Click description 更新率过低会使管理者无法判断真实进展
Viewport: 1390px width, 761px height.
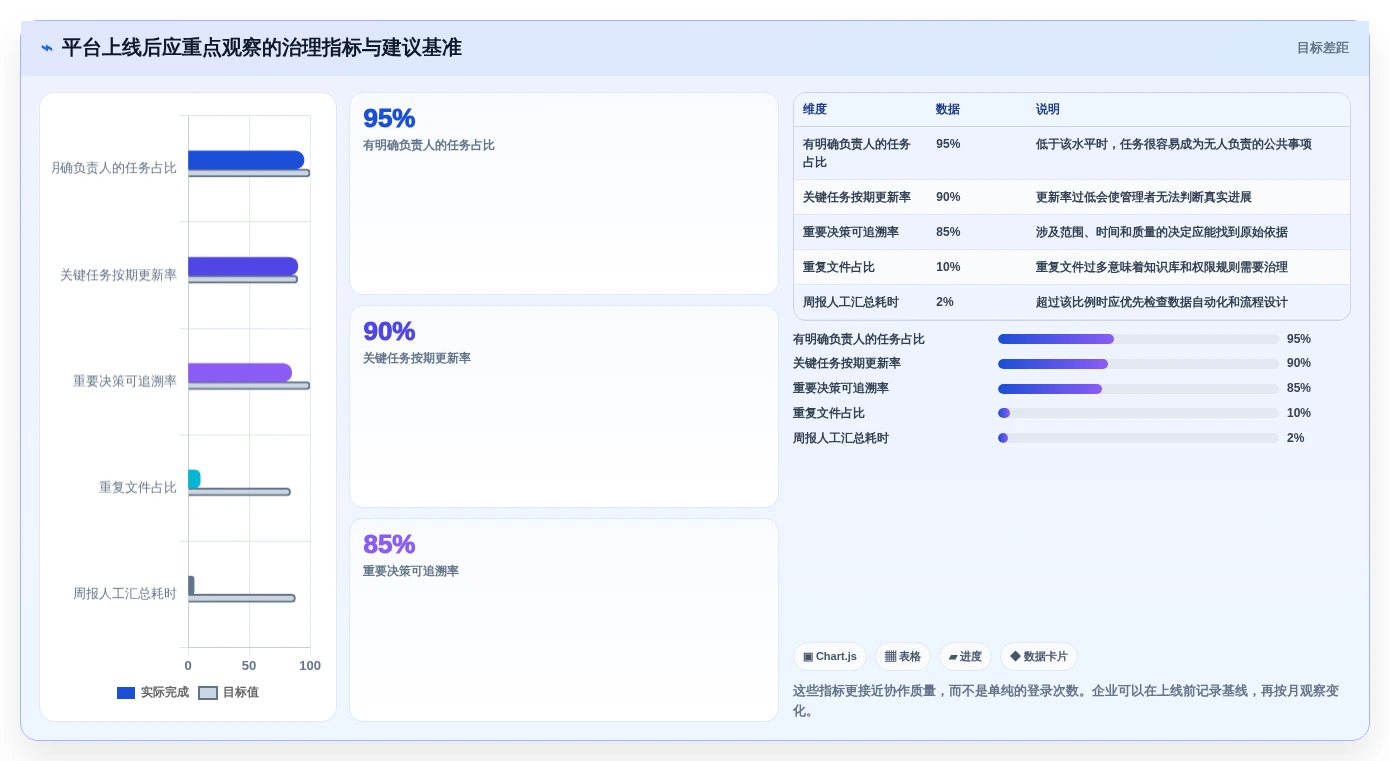click(1144, 197)
